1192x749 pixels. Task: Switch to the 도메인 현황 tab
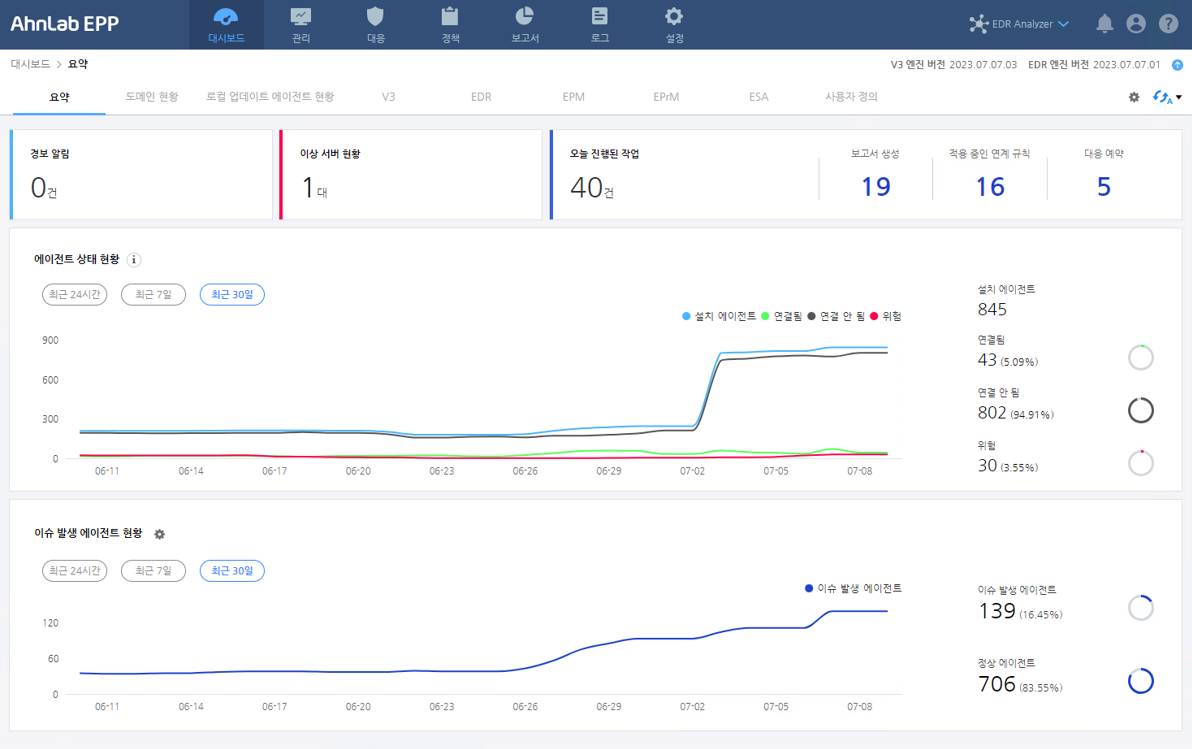click(x=151, y=97)
